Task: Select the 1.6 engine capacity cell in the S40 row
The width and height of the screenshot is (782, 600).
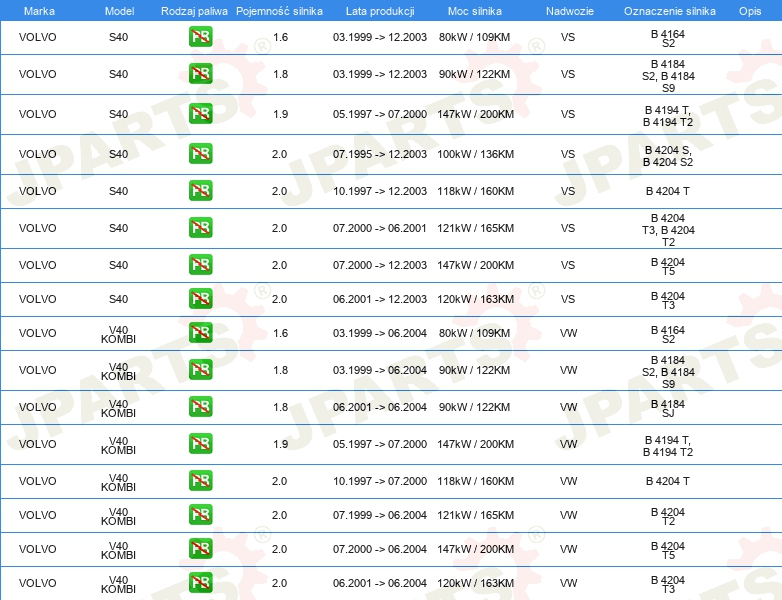Action: point(280,37)
